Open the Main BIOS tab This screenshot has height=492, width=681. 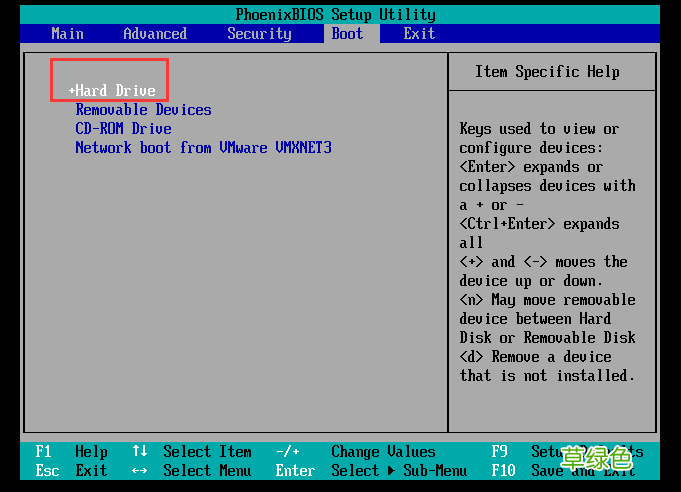coord(67,33)
